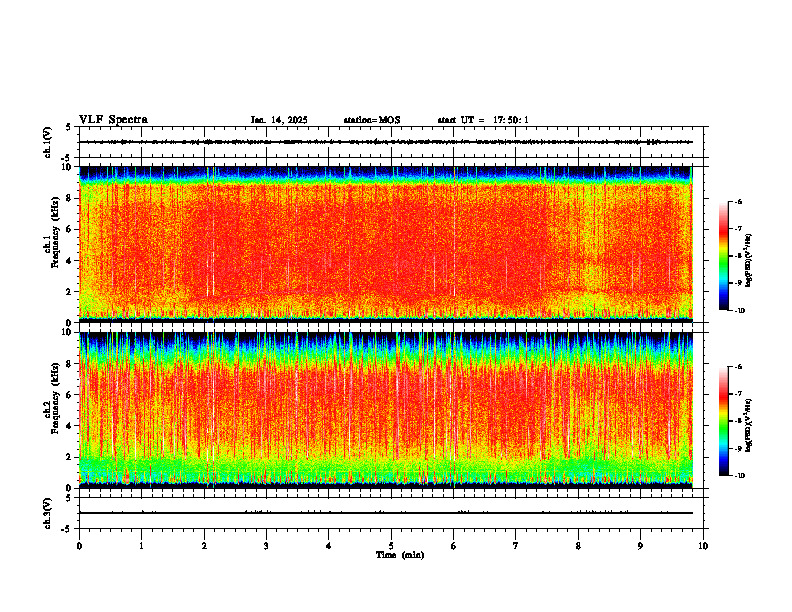Click the "-10" label on ch.2 color bar
This screenshot has width=792, height=612.
coord(739,475)
